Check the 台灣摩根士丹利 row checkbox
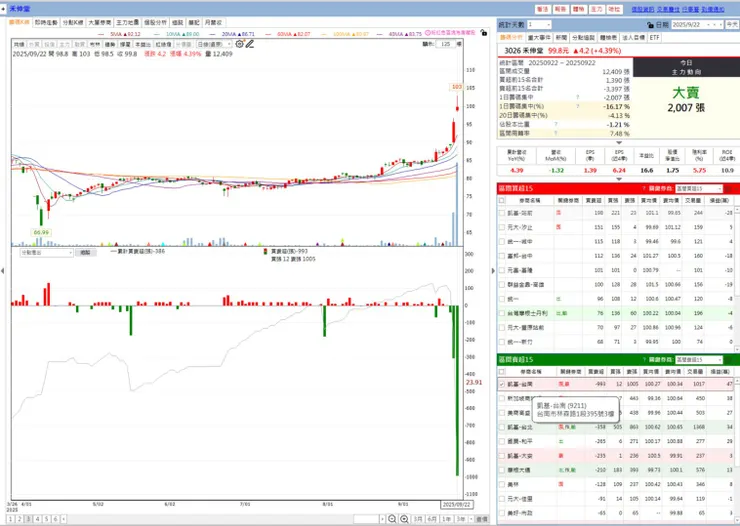 pos(502,313)
